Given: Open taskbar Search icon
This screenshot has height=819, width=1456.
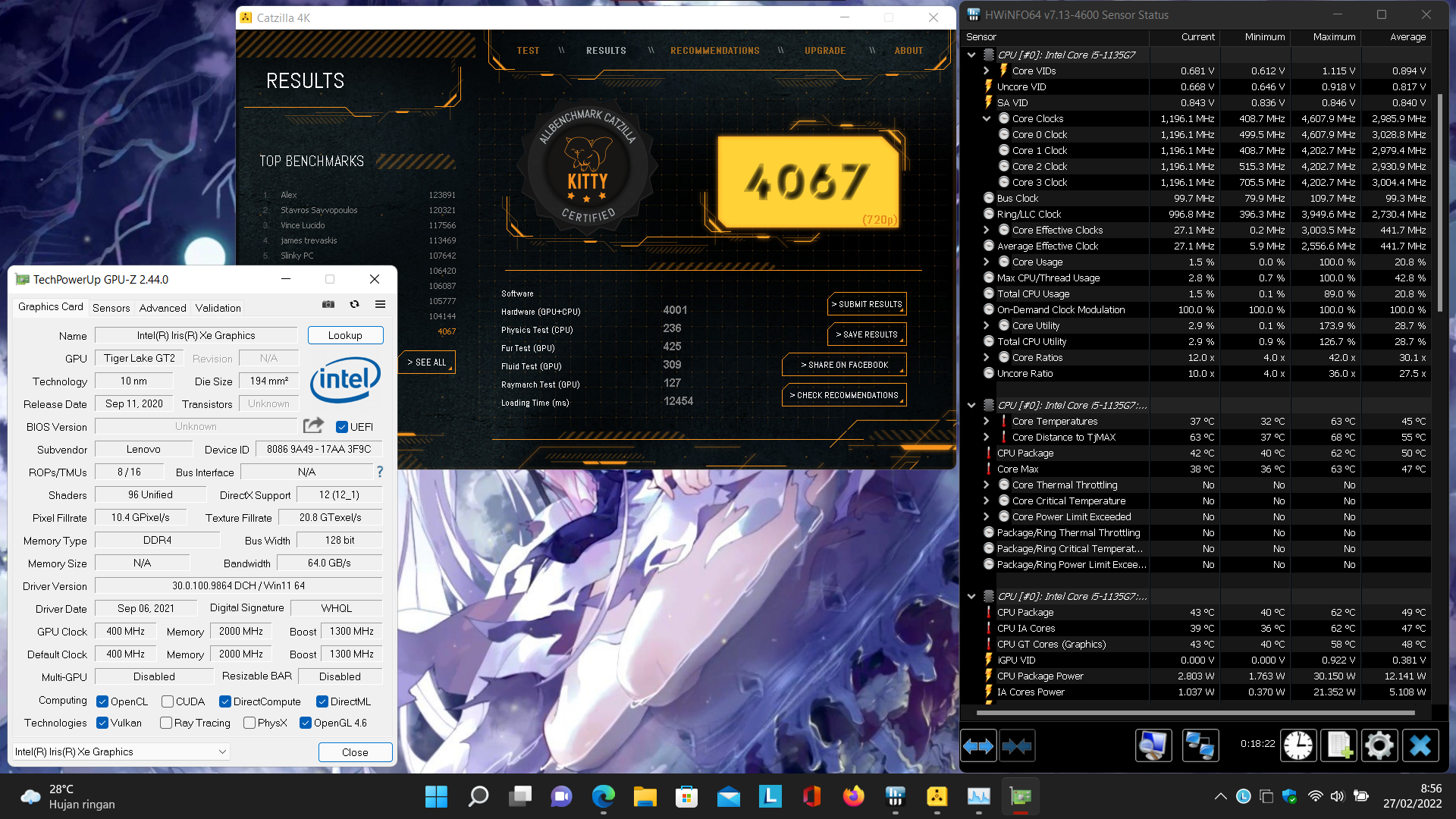Looking at the screenshot, I should [x=478, y=796].
